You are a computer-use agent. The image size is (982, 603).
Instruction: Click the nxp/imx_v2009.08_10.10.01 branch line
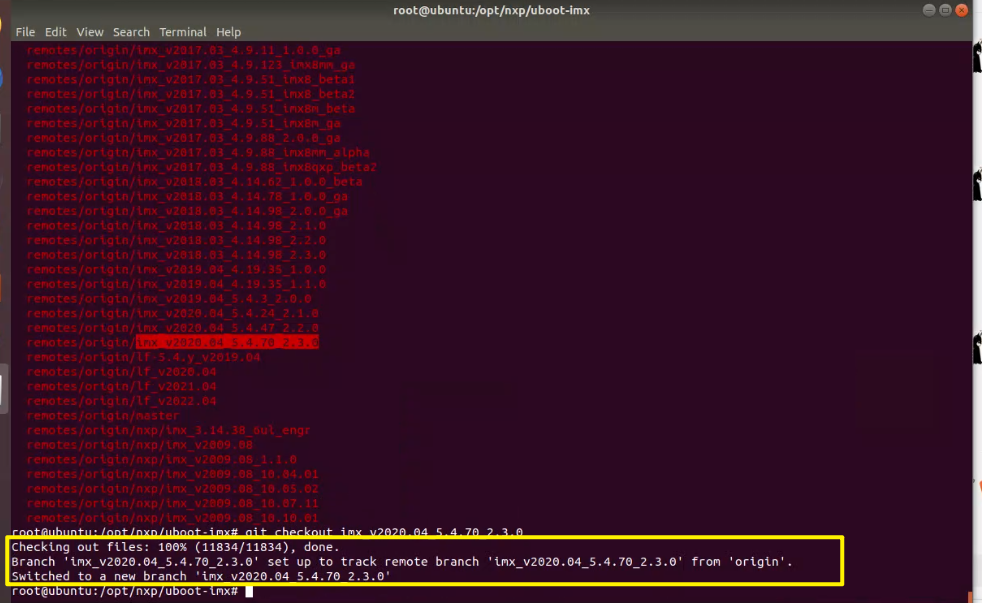click(x=172, y=518)
